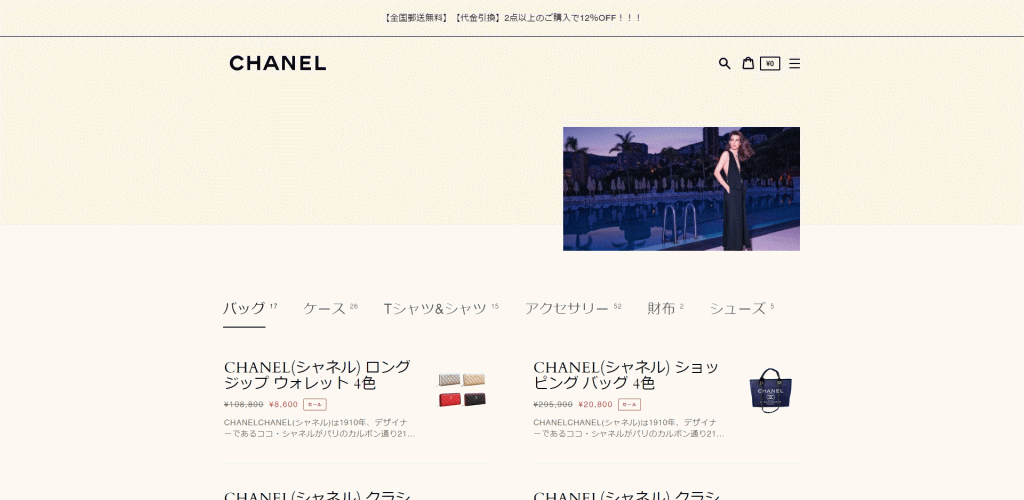1024x500 pixels.
Task: Switch to the アクセサリー tab
Action: pos(567,308)
